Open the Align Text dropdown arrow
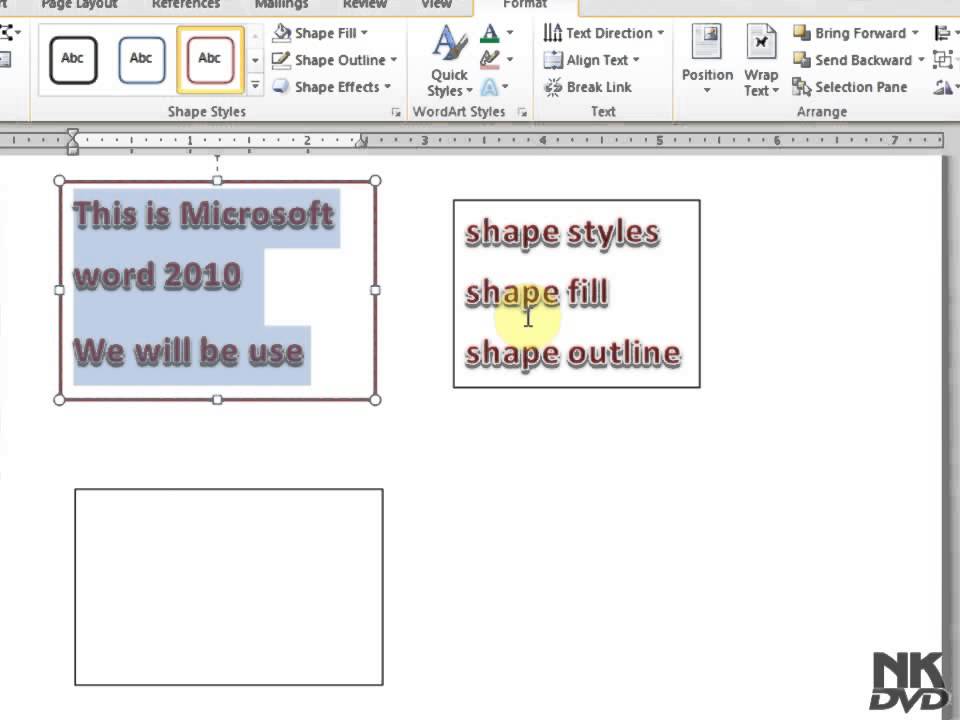This screenshot has width=960, height=720. click(x=636, y=60)
